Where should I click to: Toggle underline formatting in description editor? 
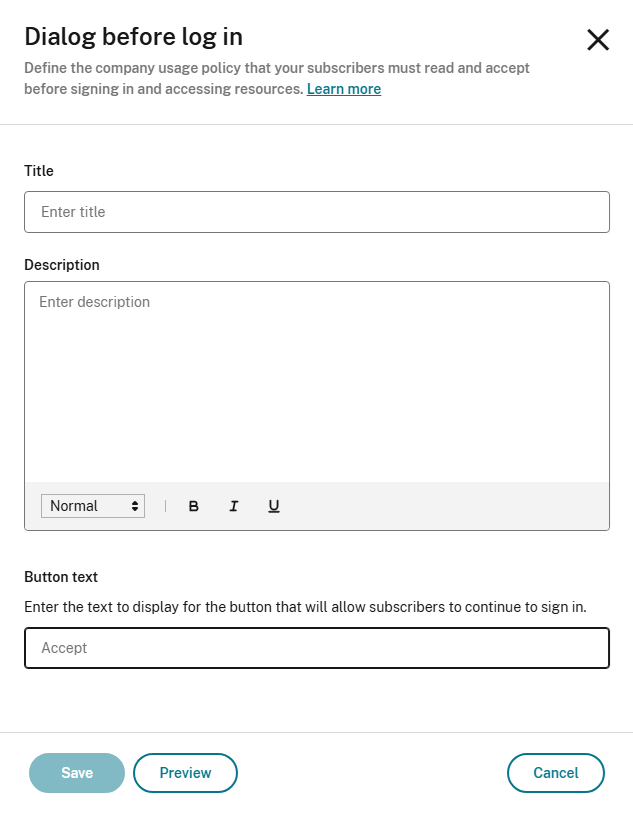[x=273, y=506]
